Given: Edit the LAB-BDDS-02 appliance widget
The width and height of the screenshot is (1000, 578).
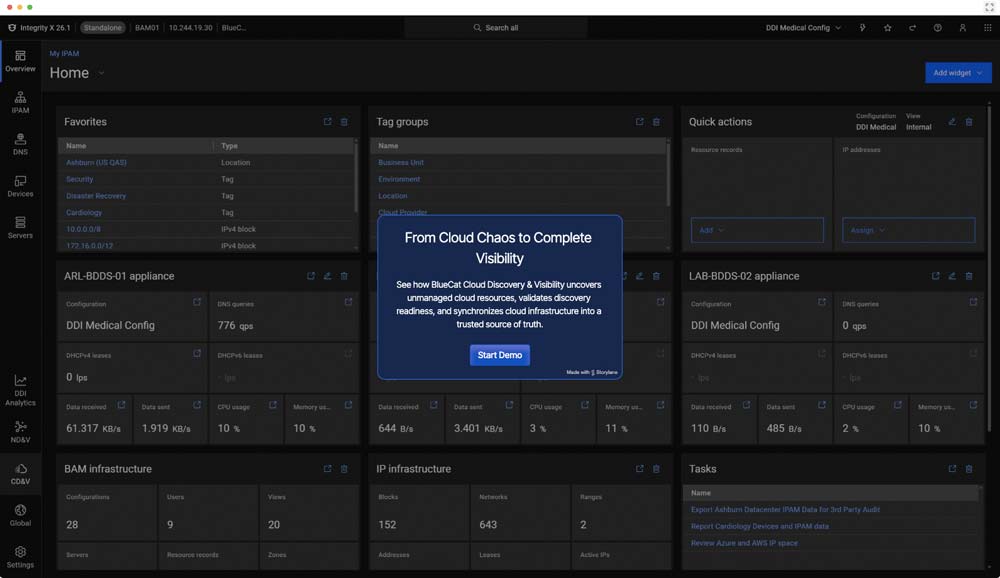Looking at the screenshot, I should (x=952, y=276).
